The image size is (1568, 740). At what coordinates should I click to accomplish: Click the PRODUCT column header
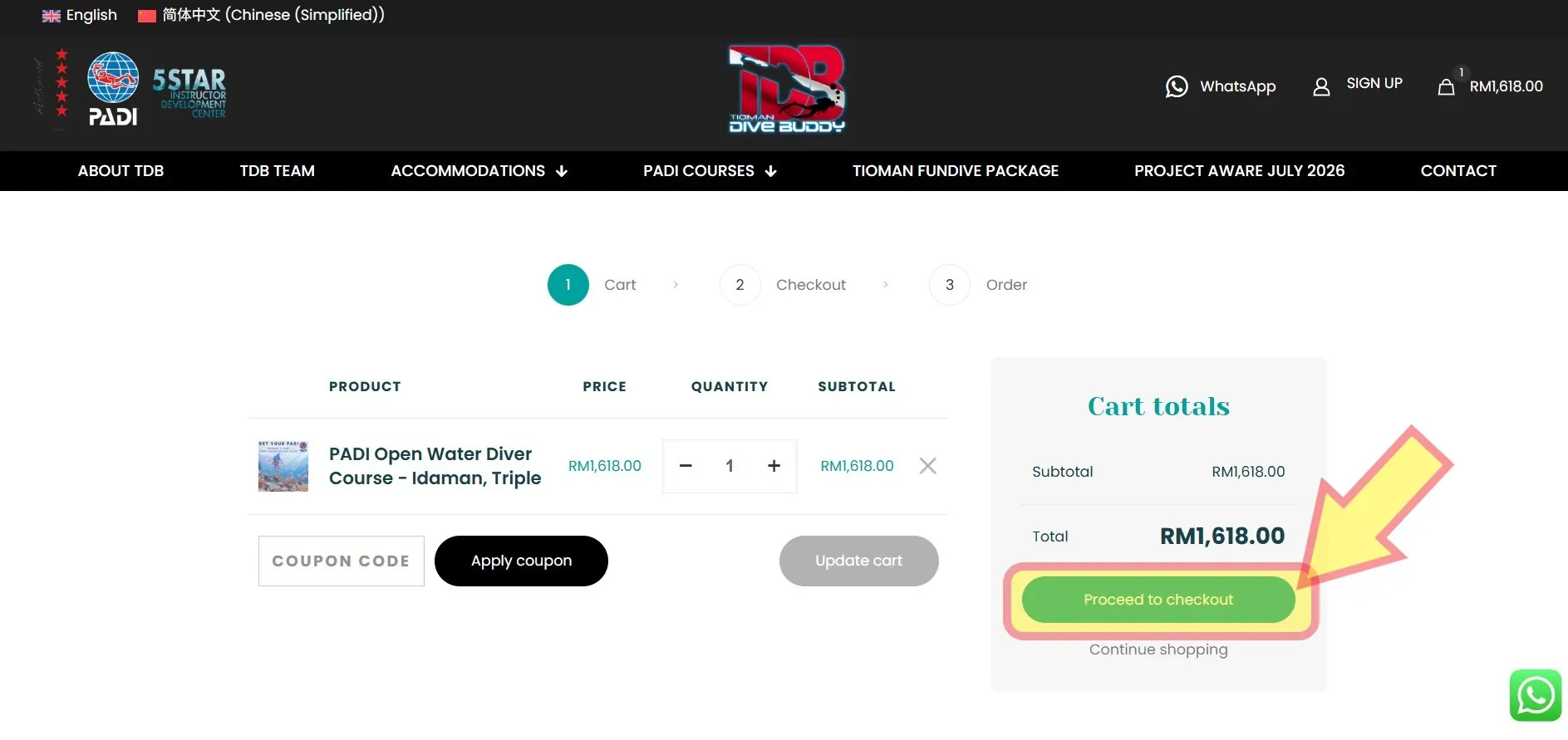(x=365, y=386)
